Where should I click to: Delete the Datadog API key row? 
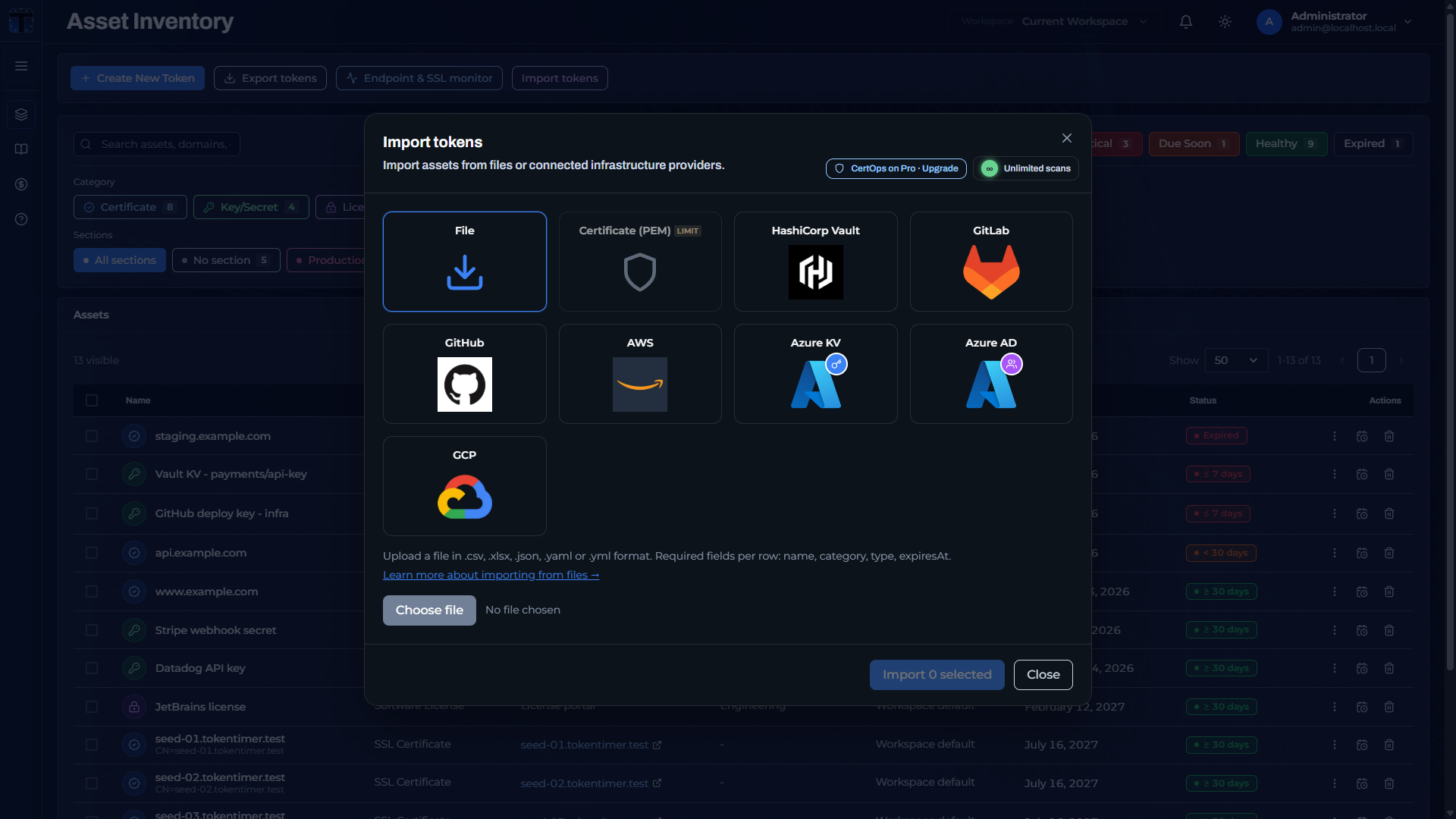(x=1389, y=668)
